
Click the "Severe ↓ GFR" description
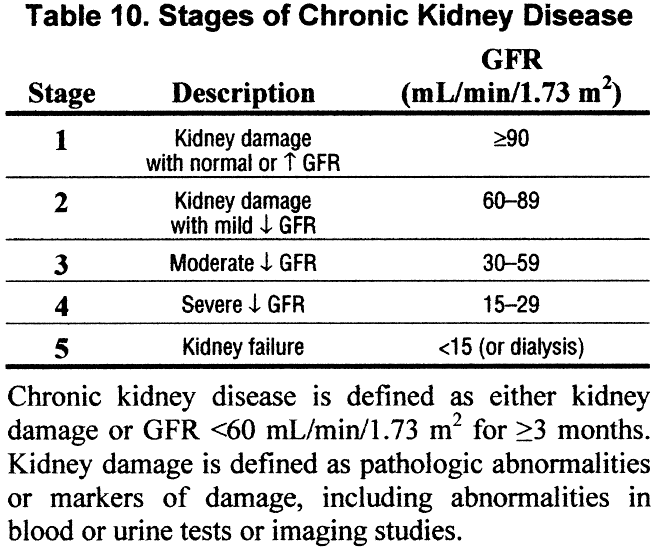click(244, 306)
